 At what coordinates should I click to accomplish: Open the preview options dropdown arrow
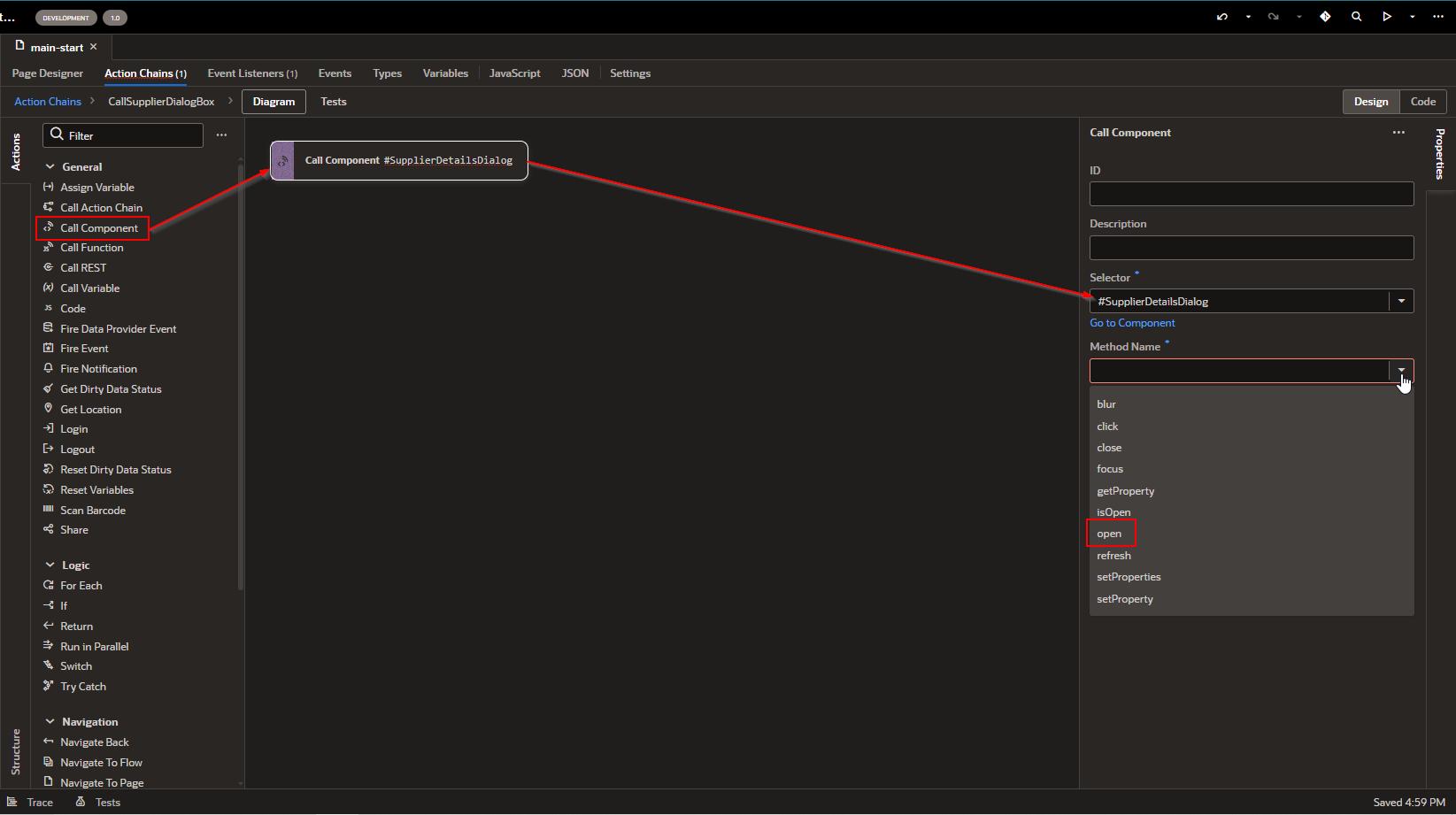(1412, 17)
